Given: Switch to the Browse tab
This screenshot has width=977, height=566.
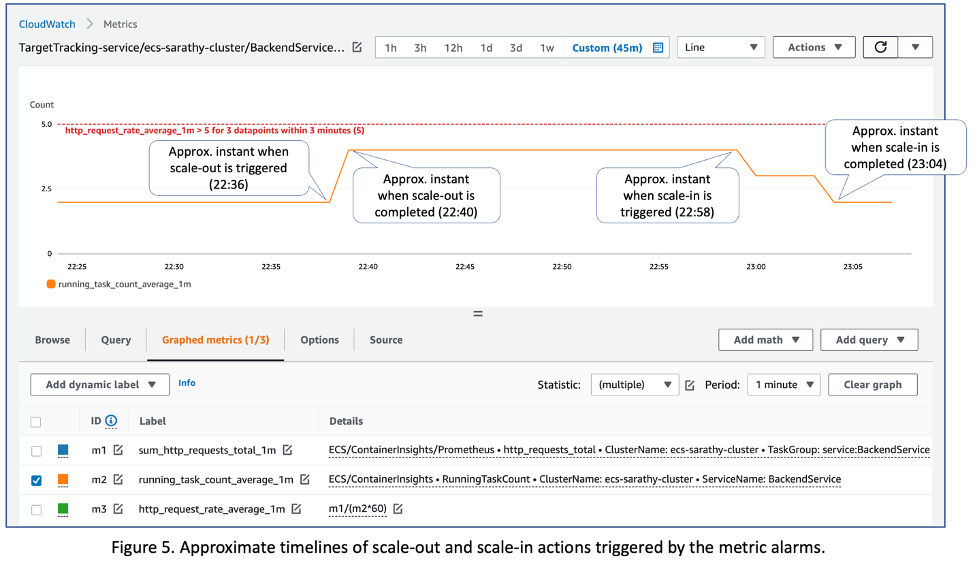Looking at the screenshot, I should click(52, 340).
